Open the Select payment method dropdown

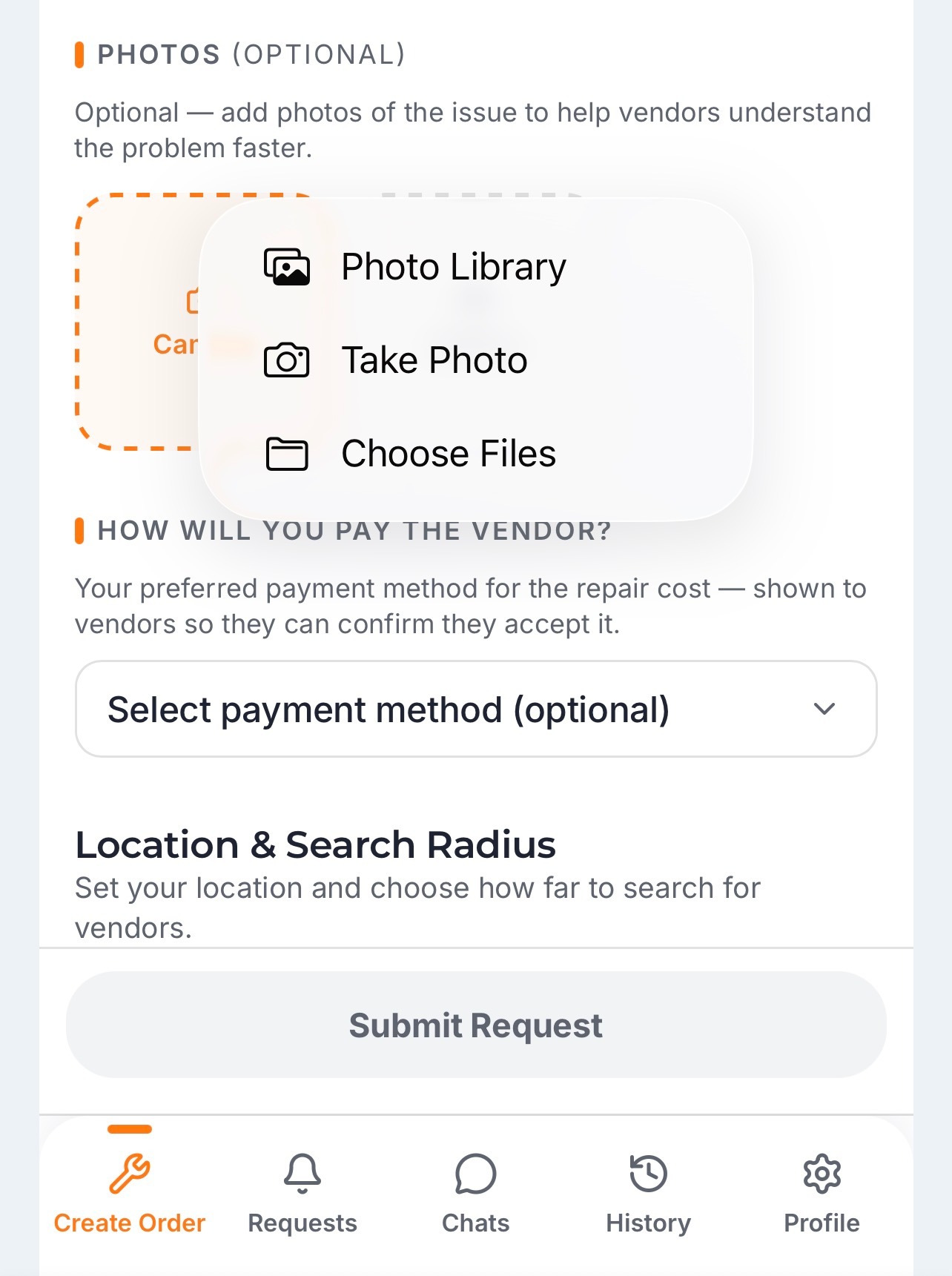pos(476,709)
